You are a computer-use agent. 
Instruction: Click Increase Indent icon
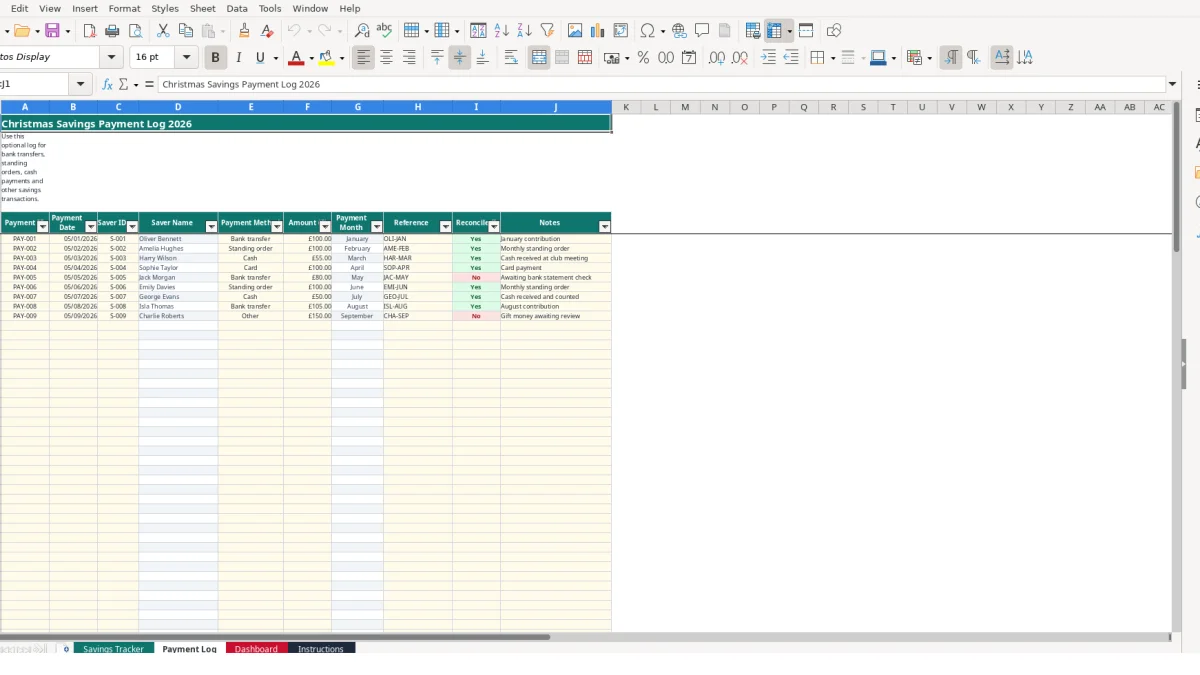pyautogui.click(x=768, y=58)
